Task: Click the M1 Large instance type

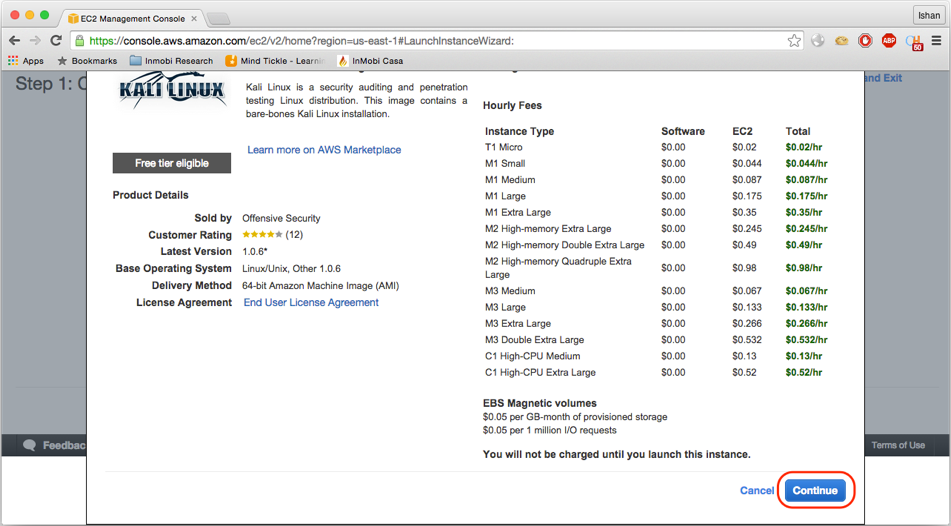Action: tap(505, 196)
